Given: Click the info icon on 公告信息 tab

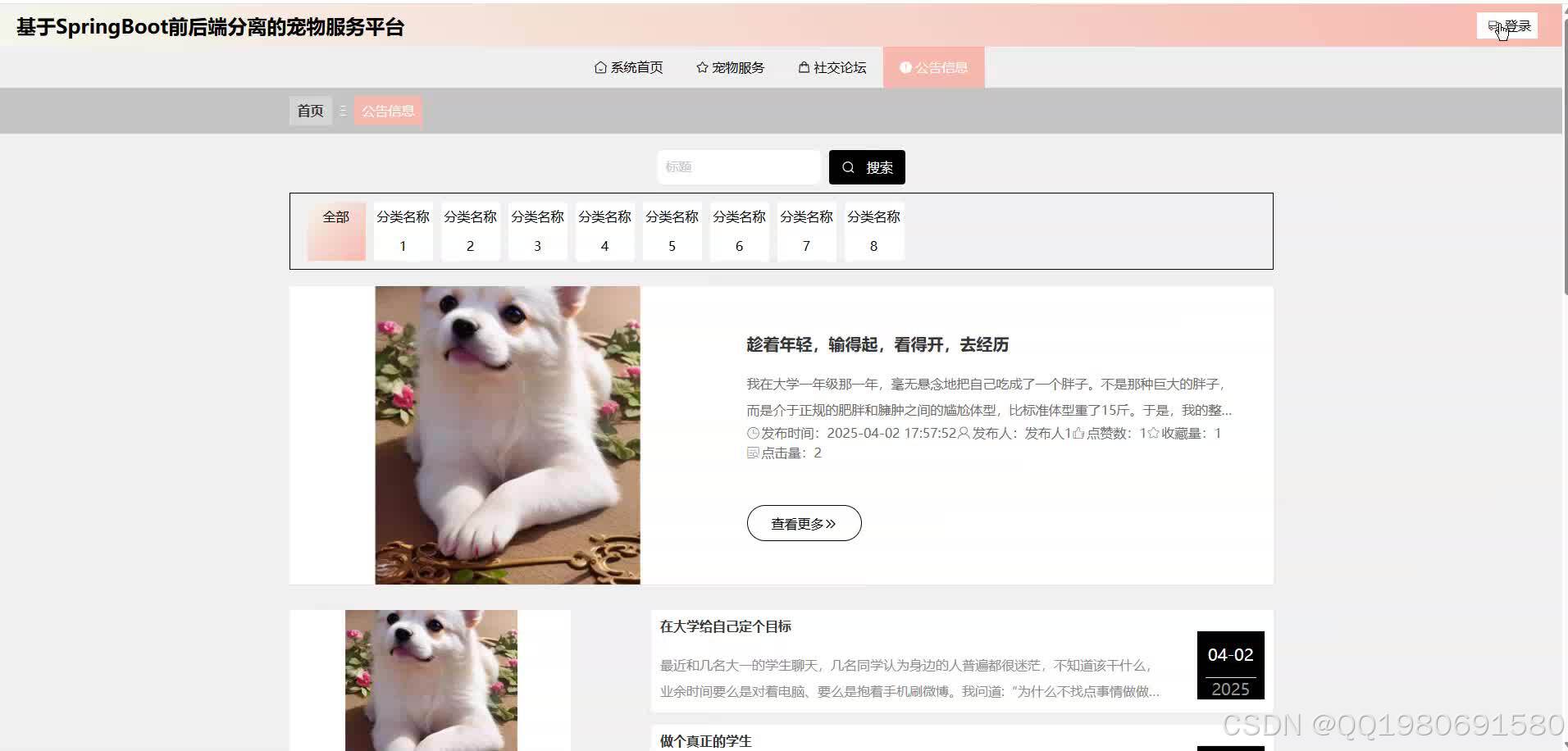Looking at the screenshot, I should tap(905, 67).
